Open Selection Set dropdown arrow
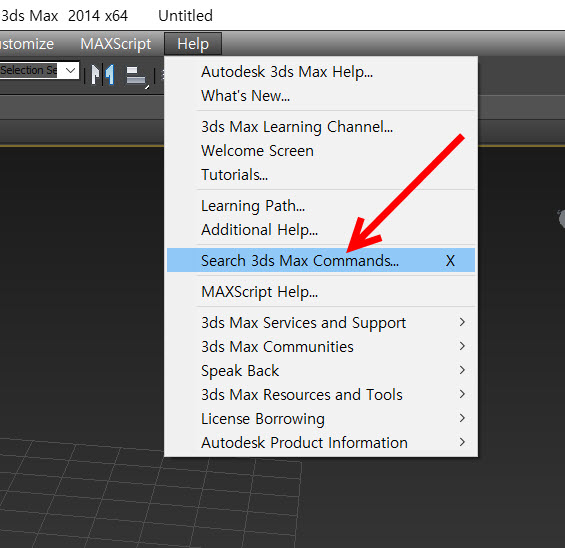Image resolution: width=565 pixels, height=548 pixels. pos(71,70)
